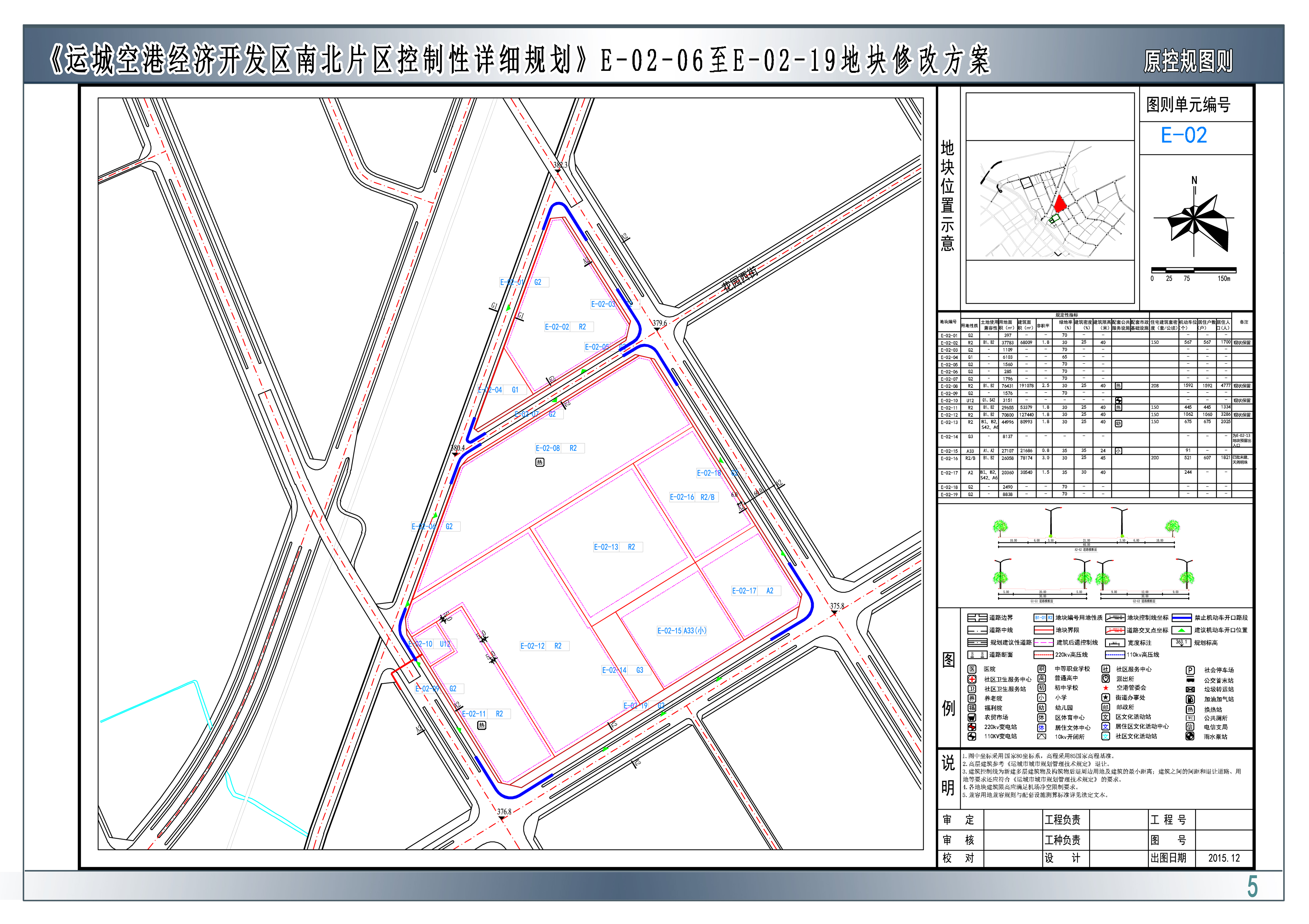Click the red star 空港管委会 legend icon
This screenshot has height=924, width=1309.
[1107, 688]
